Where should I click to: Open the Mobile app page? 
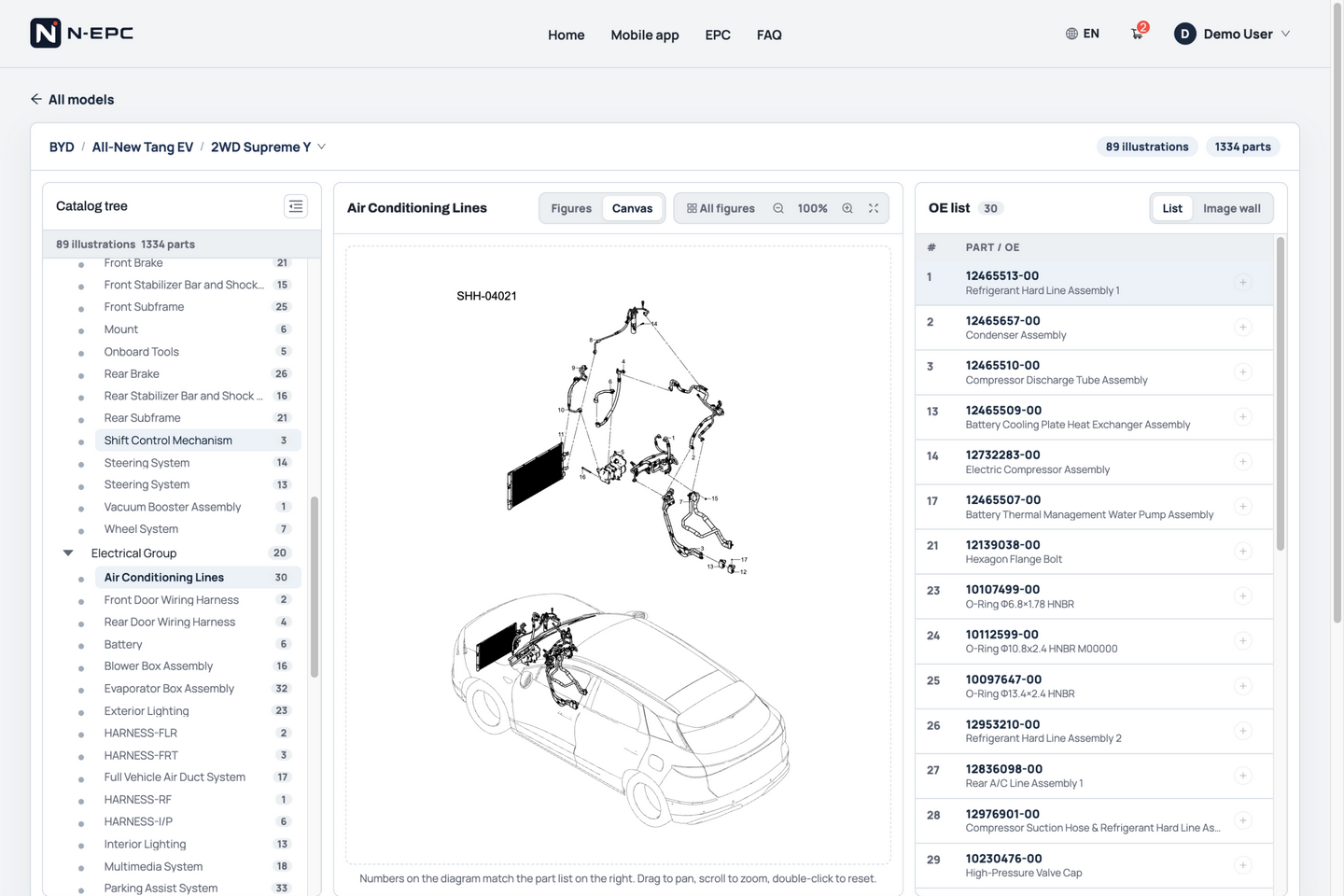pos(645,35)
